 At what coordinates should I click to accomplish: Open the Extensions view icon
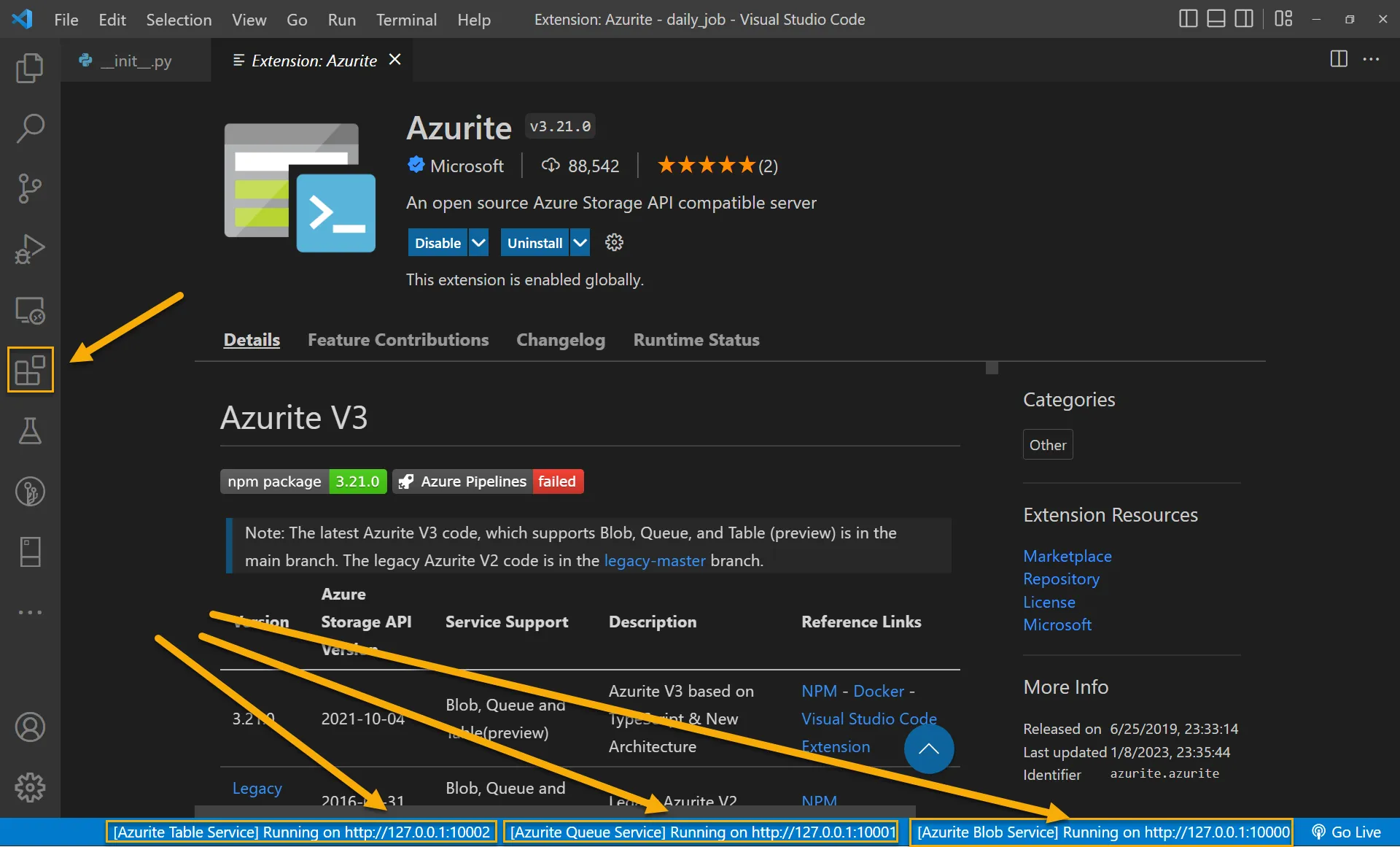[30, 370]
